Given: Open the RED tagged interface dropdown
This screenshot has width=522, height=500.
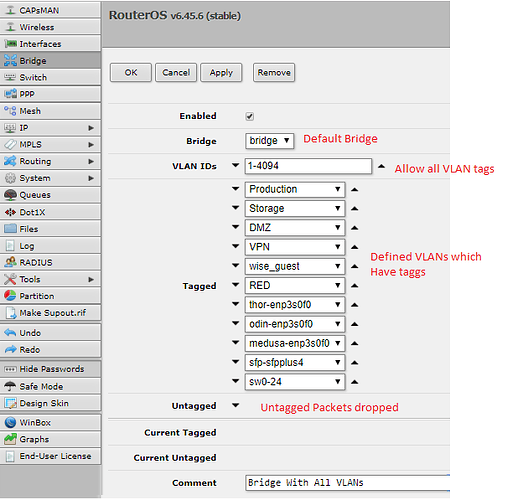Looking at the screenshot, I should 295,285.
